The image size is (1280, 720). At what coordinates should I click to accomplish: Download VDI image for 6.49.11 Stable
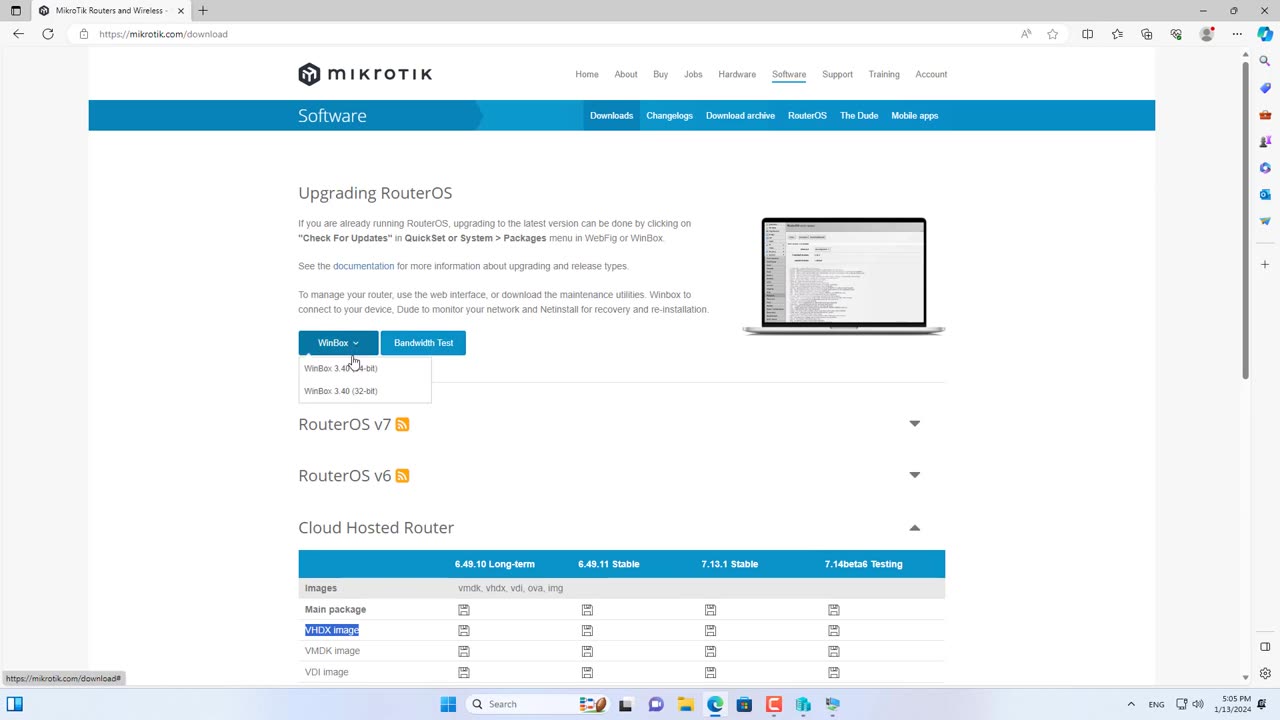tap(587, 672)
